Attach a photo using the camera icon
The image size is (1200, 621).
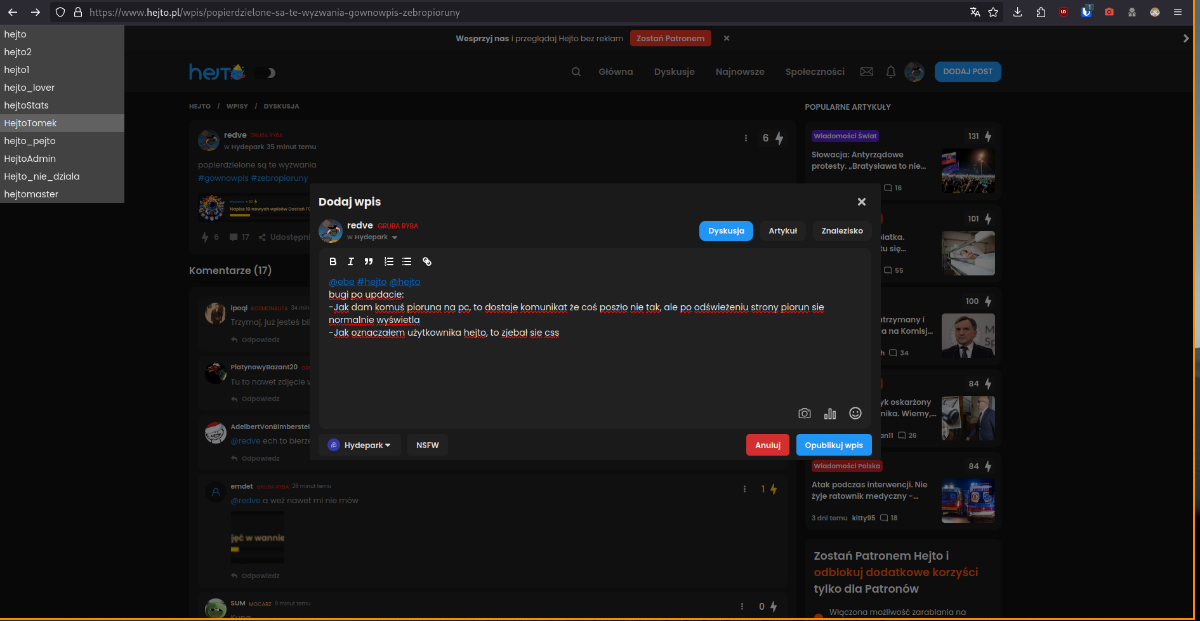[804, 413]
